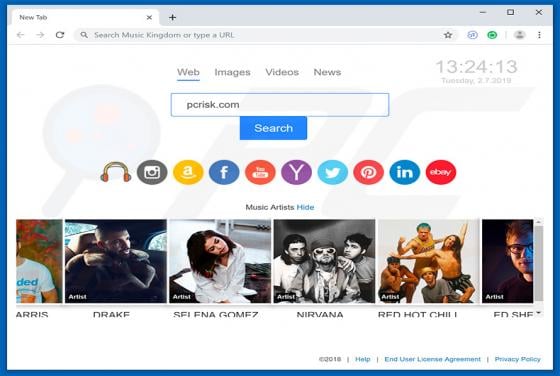
Task: Open the Red Hot Chili artist thumbnail
Action: tap(429, 261)
